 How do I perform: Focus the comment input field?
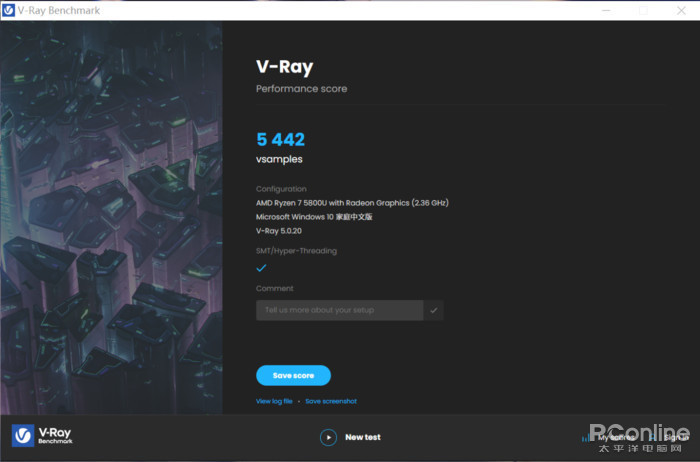coord(339,310)
